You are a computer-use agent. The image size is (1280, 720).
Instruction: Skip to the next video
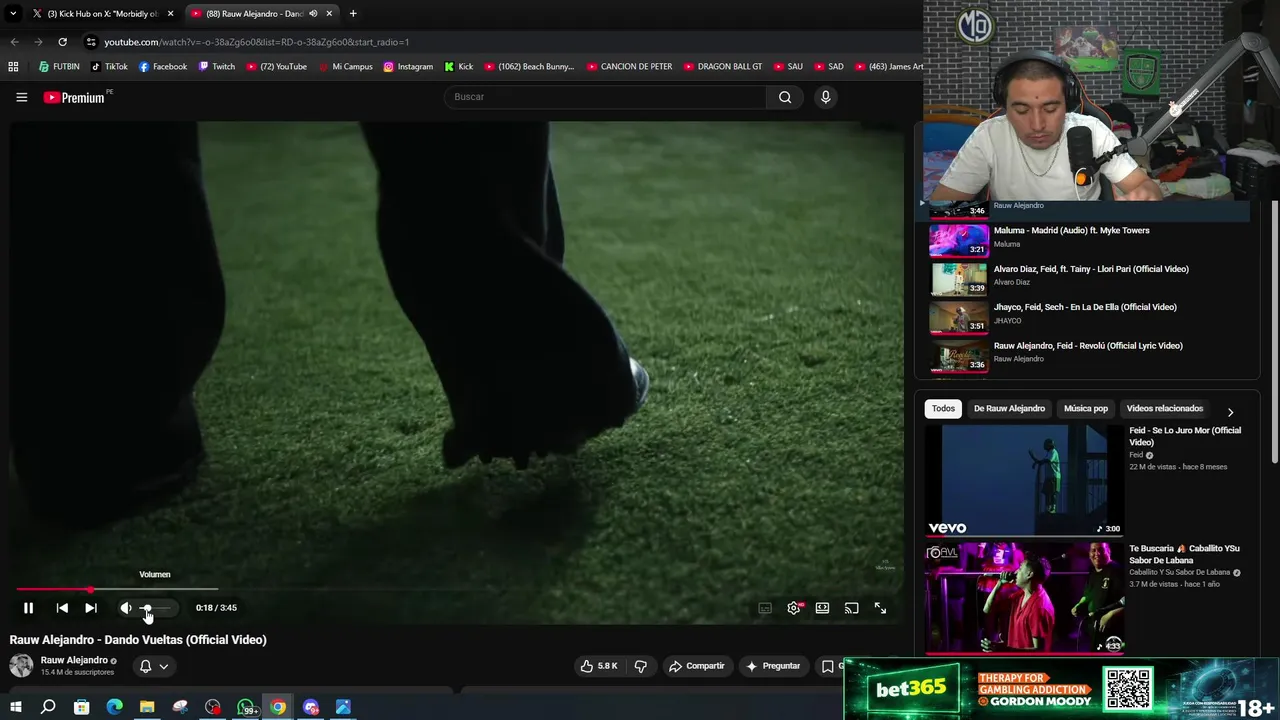[91, 608]
